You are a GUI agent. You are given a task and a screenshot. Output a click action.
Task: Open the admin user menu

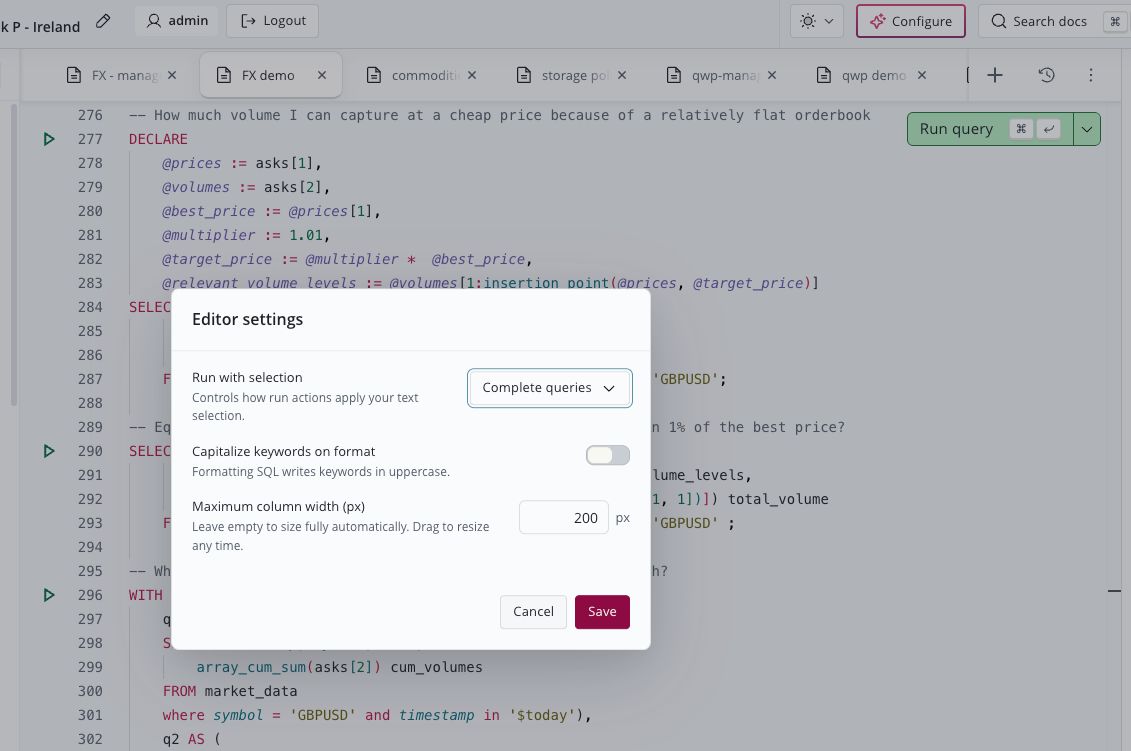point(177,21)
